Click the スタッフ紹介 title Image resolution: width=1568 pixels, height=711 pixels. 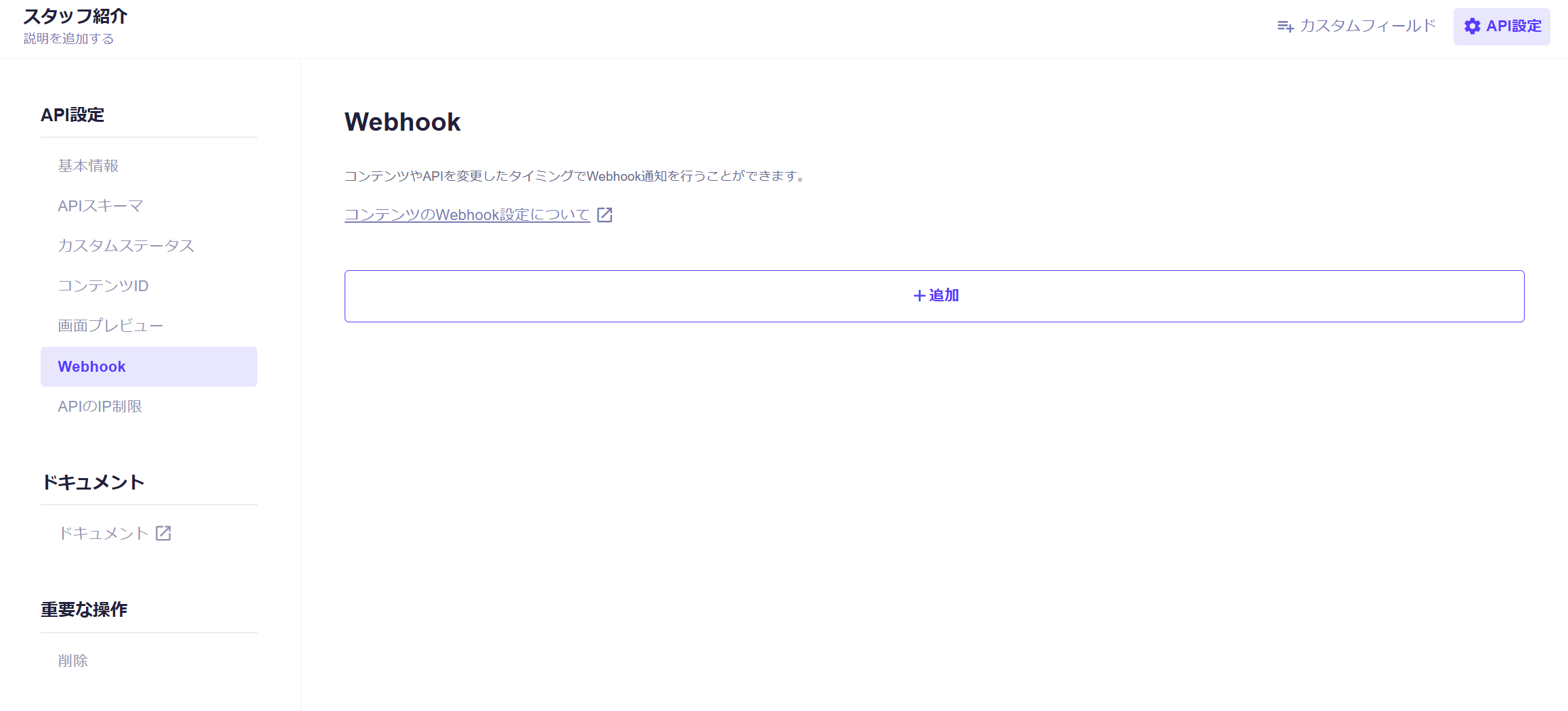tap(75, 16)
